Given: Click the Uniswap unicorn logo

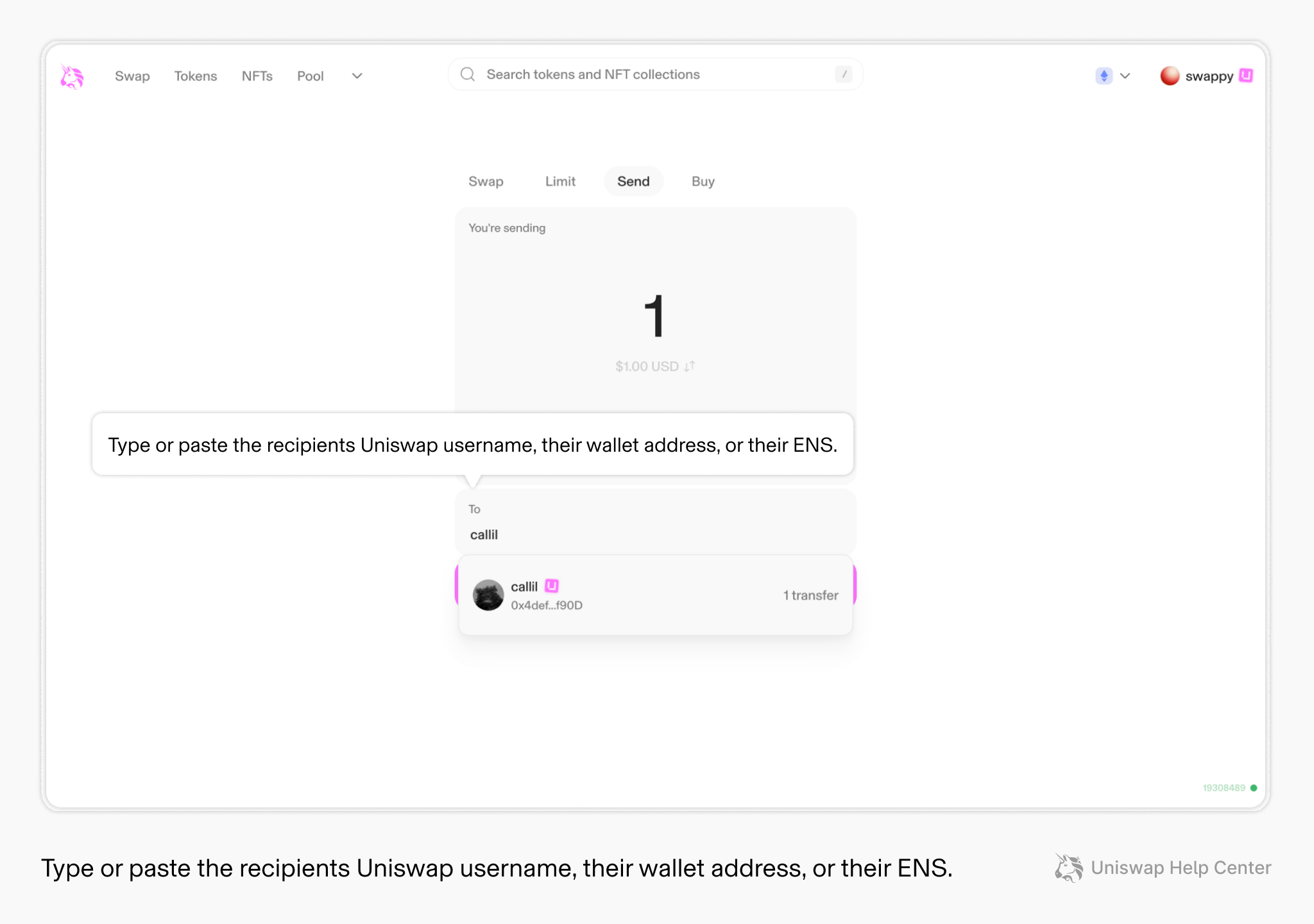Looking at the screenshot, I should point(72,76).
